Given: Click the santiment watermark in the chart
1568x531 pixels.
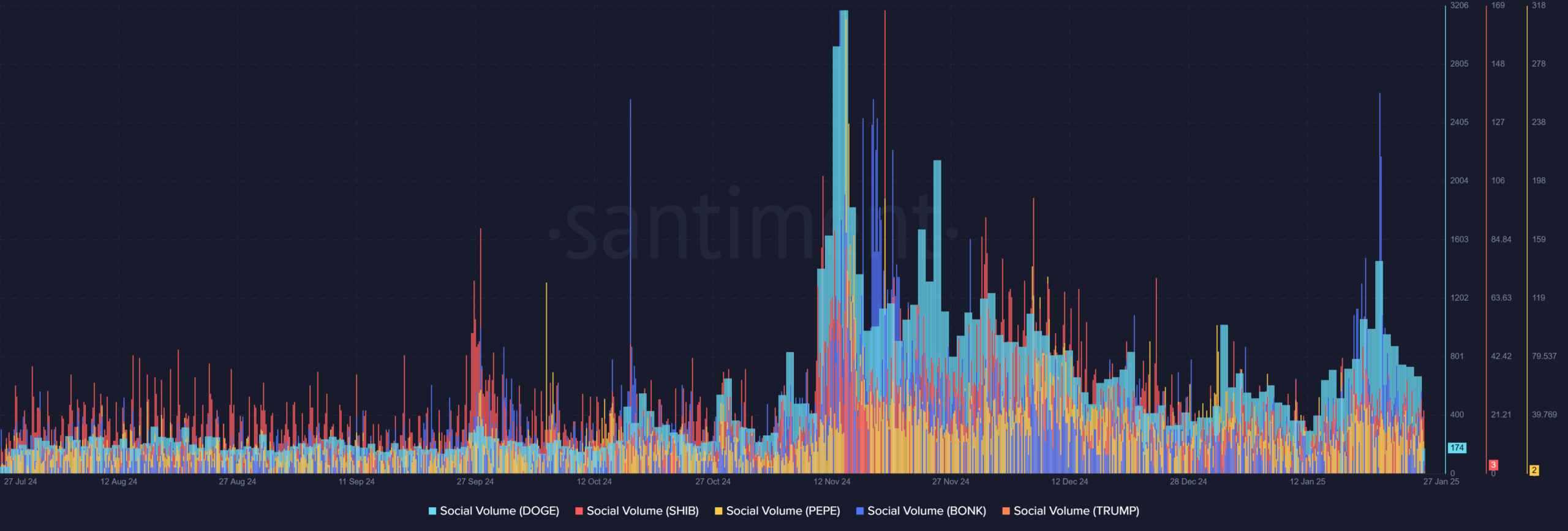Looking at the screenshot, I should [753, 227].
